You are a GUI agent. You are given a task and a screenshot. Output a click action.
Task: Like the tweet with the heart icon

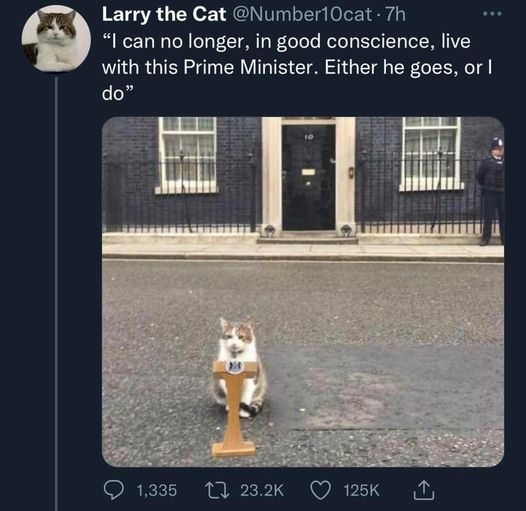[320, 490]
